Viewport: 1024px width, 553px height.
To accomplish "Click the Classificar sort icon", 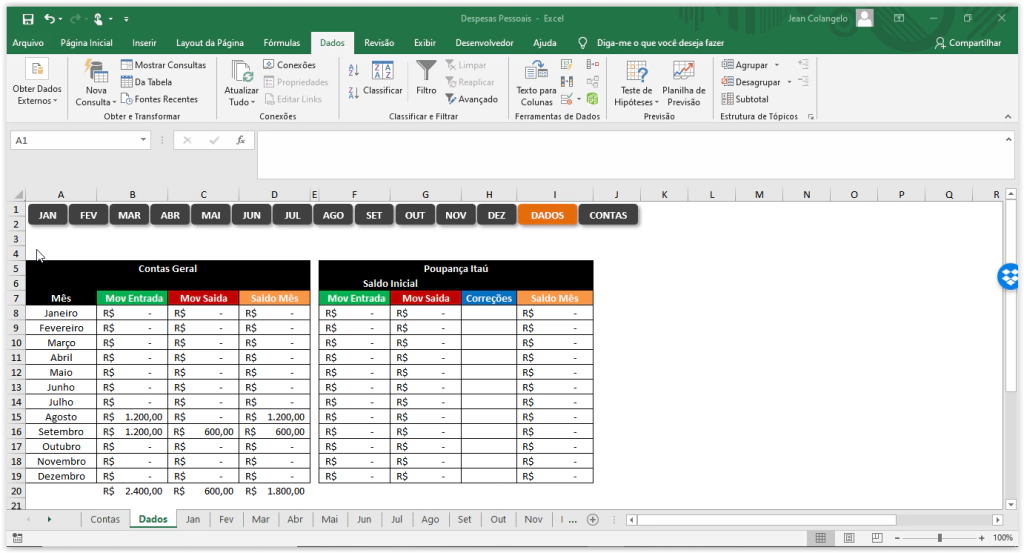I will 382,71.
